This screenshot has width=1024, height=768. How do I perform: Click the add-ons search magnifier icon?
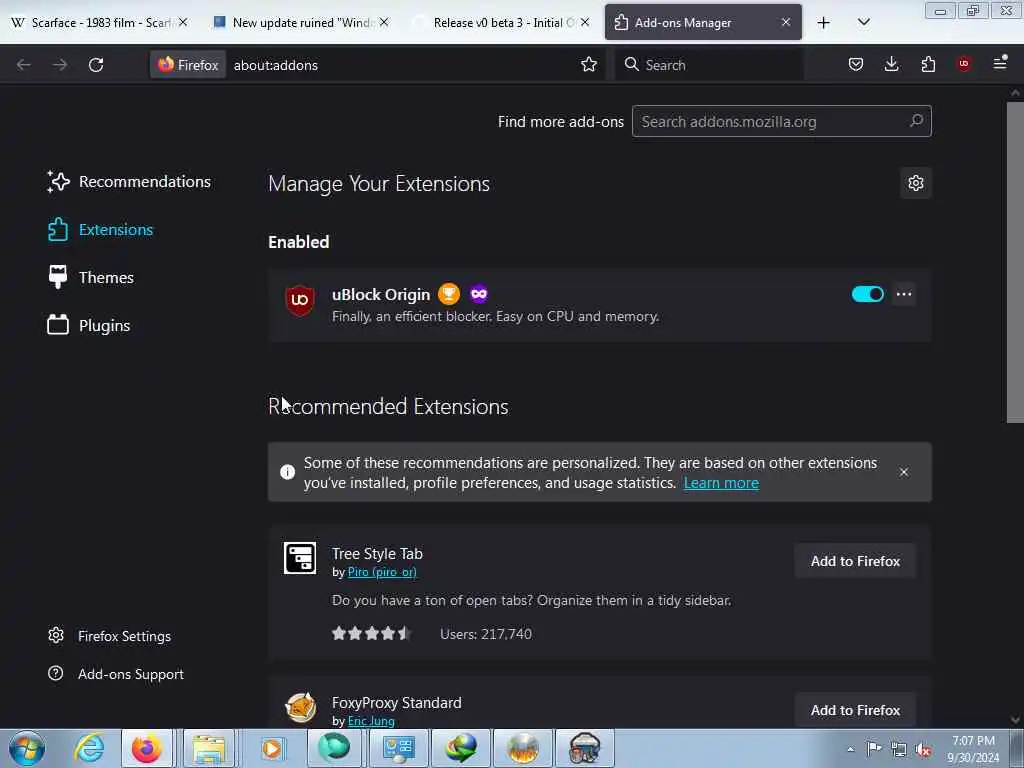tap(916, 120)
